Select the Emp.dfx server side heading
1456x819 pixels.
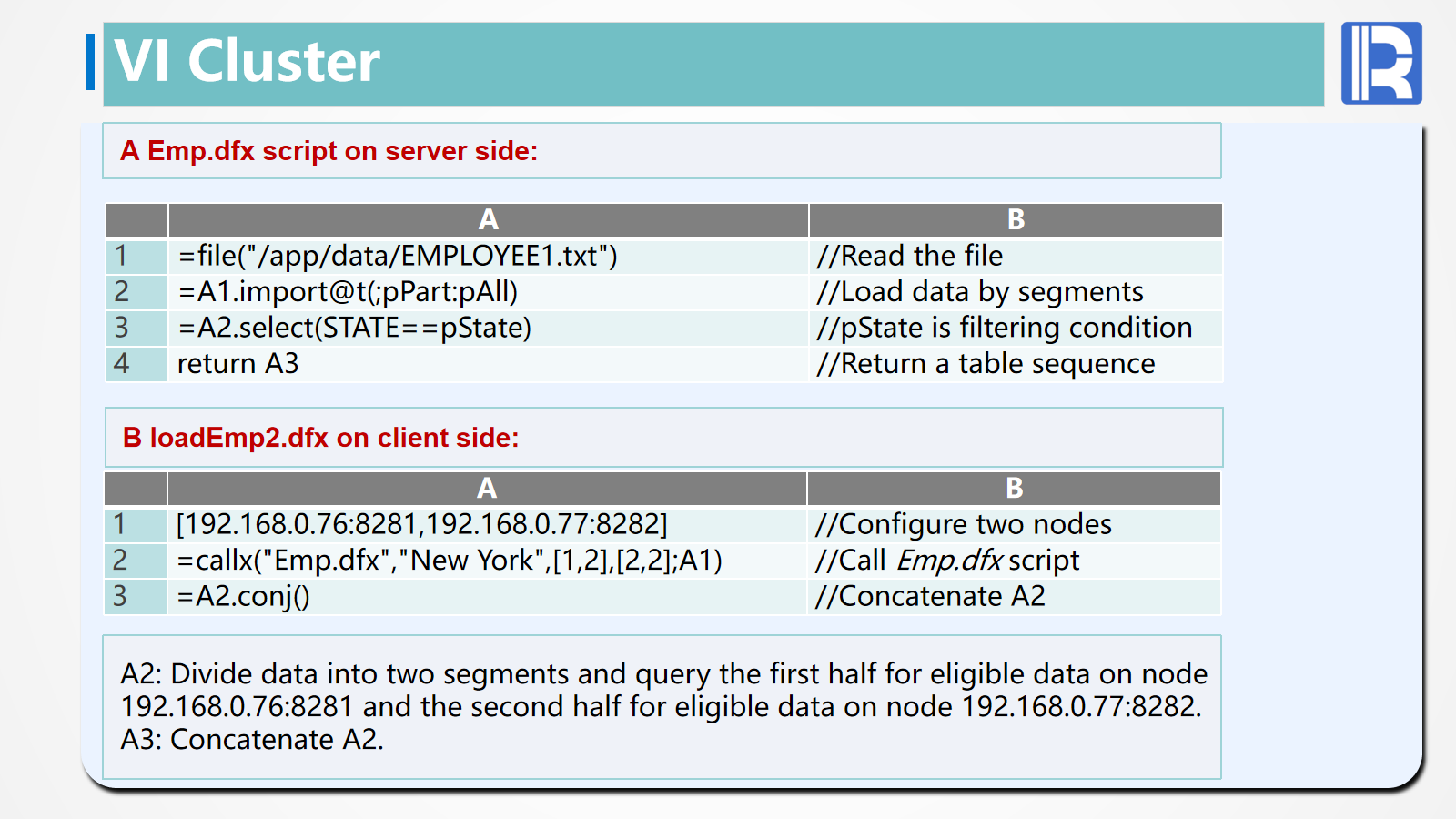pyautogui.click(x=329, y=151)
